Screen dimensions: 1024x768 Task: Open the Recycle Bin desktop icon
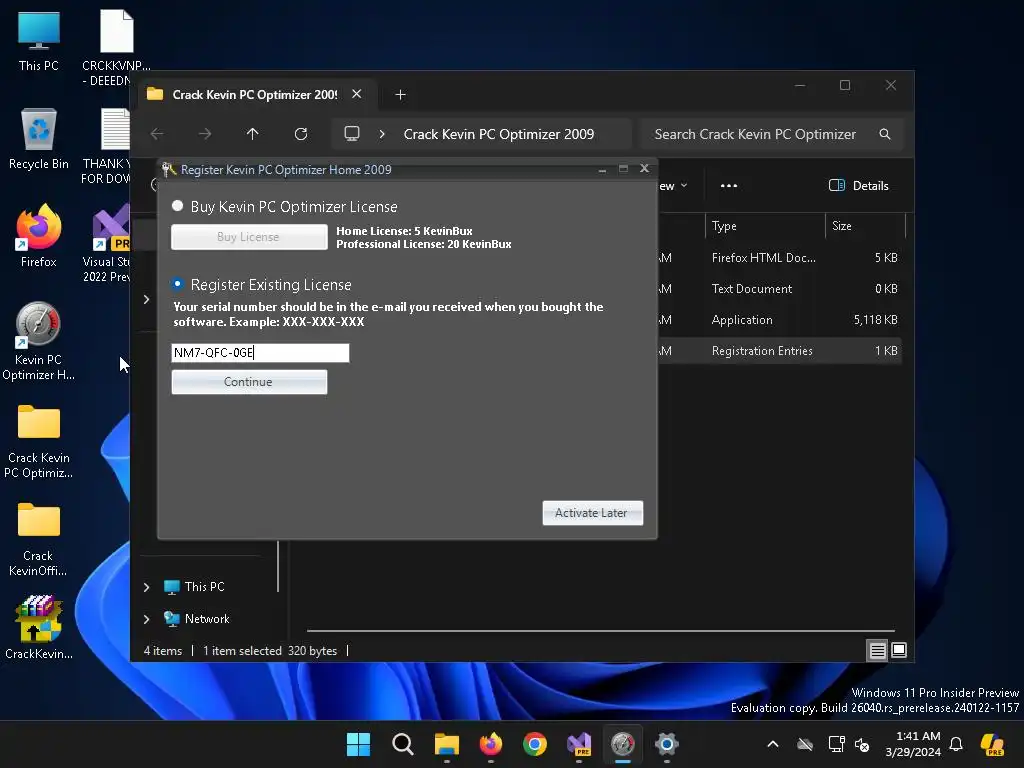point(39,138)
